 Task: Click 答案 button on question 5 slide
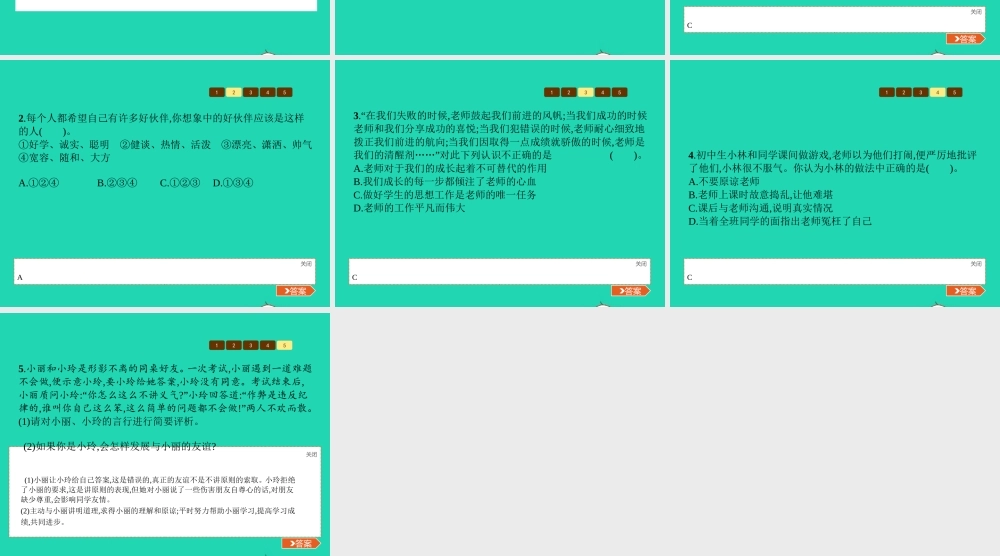(300, 543)
